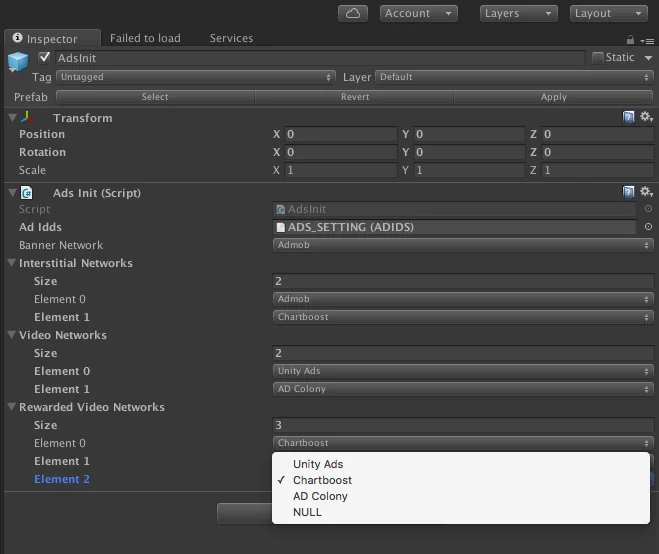The image size is (659, 554).
Task: Open Ads Init script help icon
Action: tap(628, 192)
